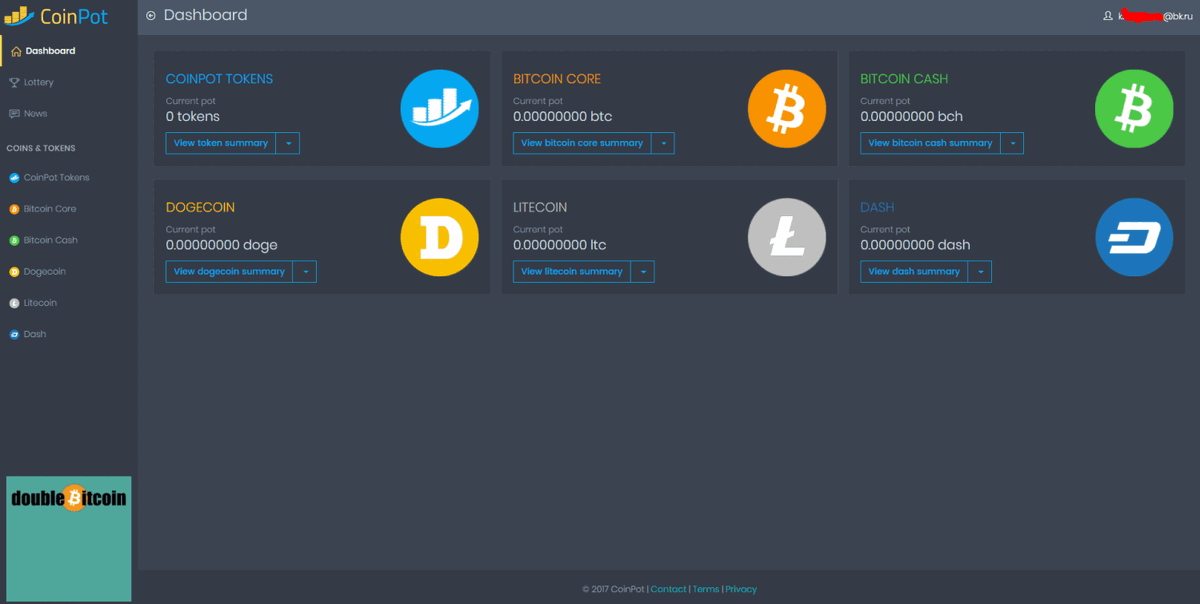Expand dropdown arrow next to View bitcoin cash summary
Screen dimensions: 1200x604
(1012, 143)
